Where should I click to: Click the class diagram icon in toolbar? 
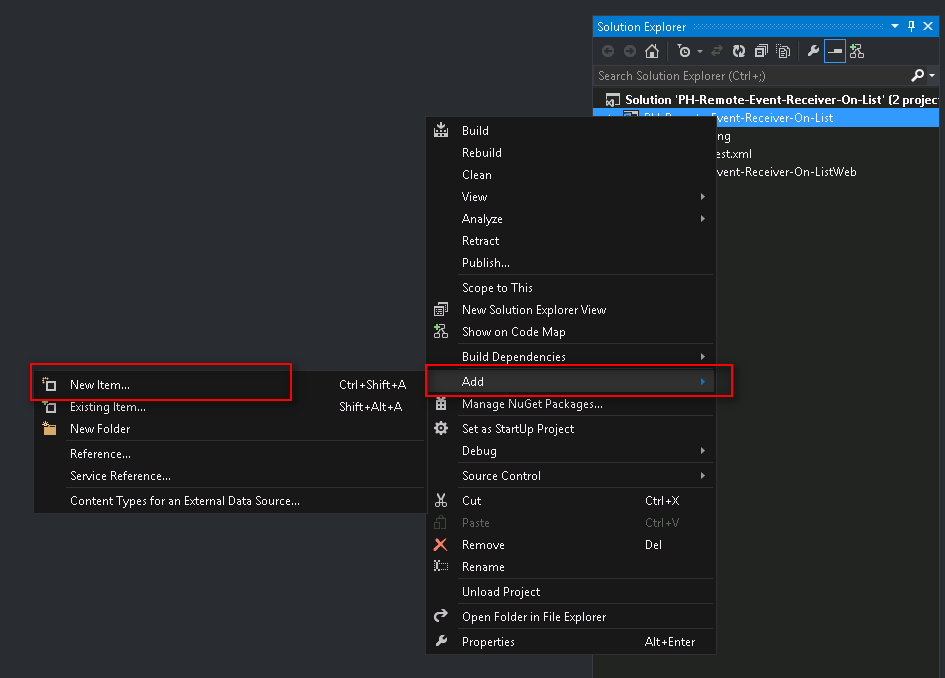pos(857,51)
